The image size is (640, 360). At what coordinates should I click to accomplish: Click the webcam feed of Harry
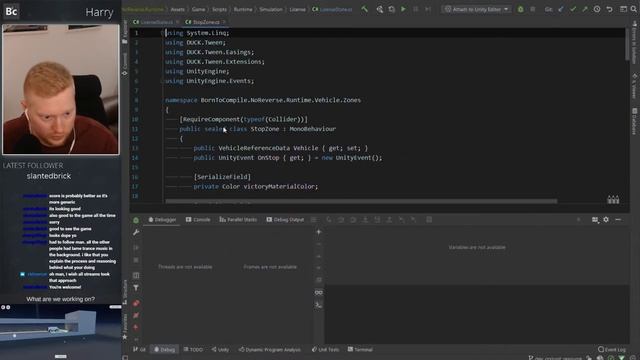61,89
